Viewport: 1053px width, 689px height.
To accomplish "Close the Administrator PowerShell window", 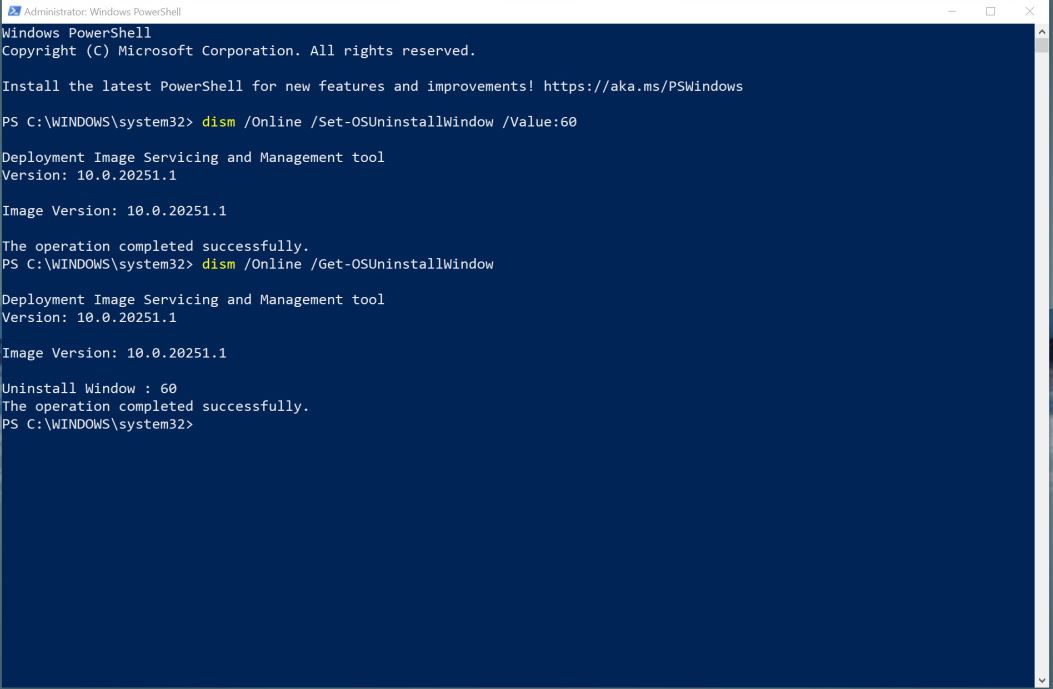I will pos(1029,11).
